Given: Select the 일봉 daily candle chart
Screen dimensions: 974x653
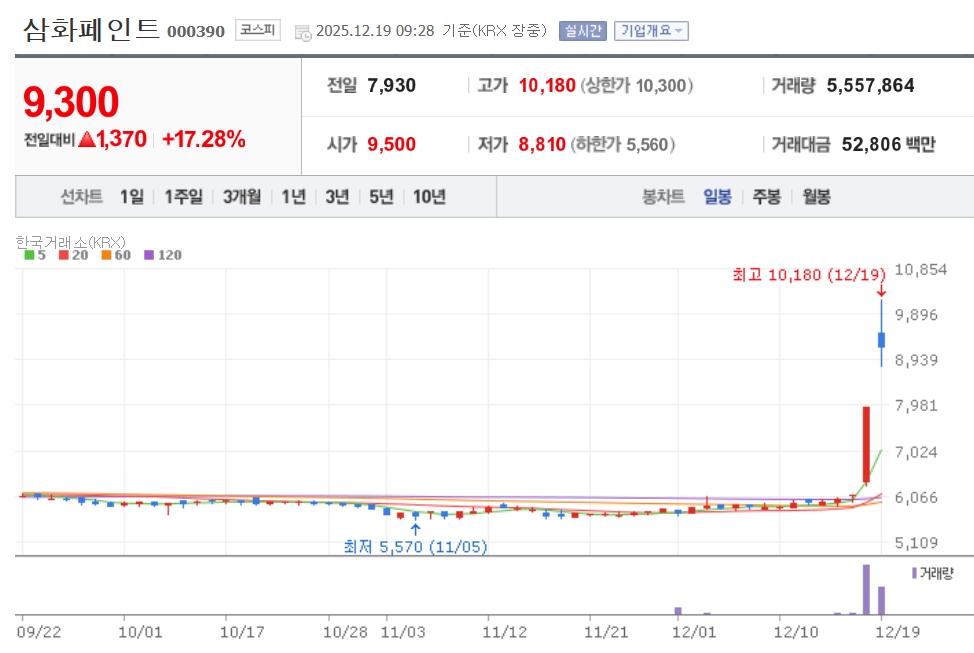Looking at the screenshot, I should pyautogui.click(x=717, y=197).
